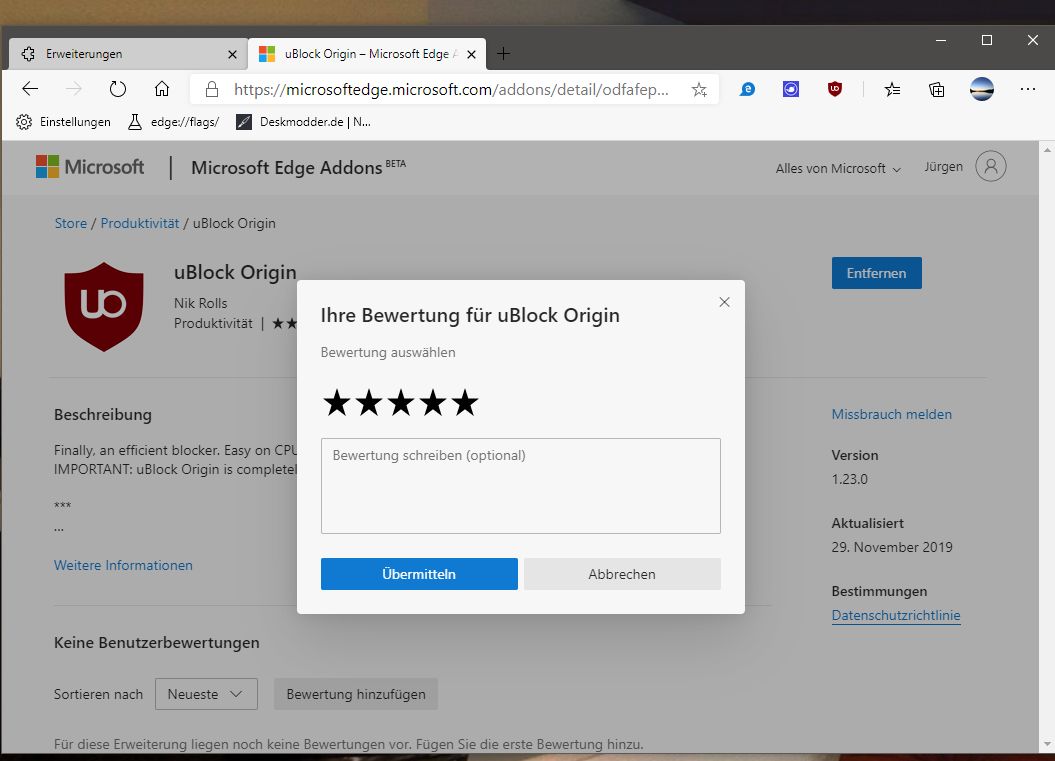Open the Collections icon
This screenshot has width=1055, height=761.
click(x=937, y=89)
